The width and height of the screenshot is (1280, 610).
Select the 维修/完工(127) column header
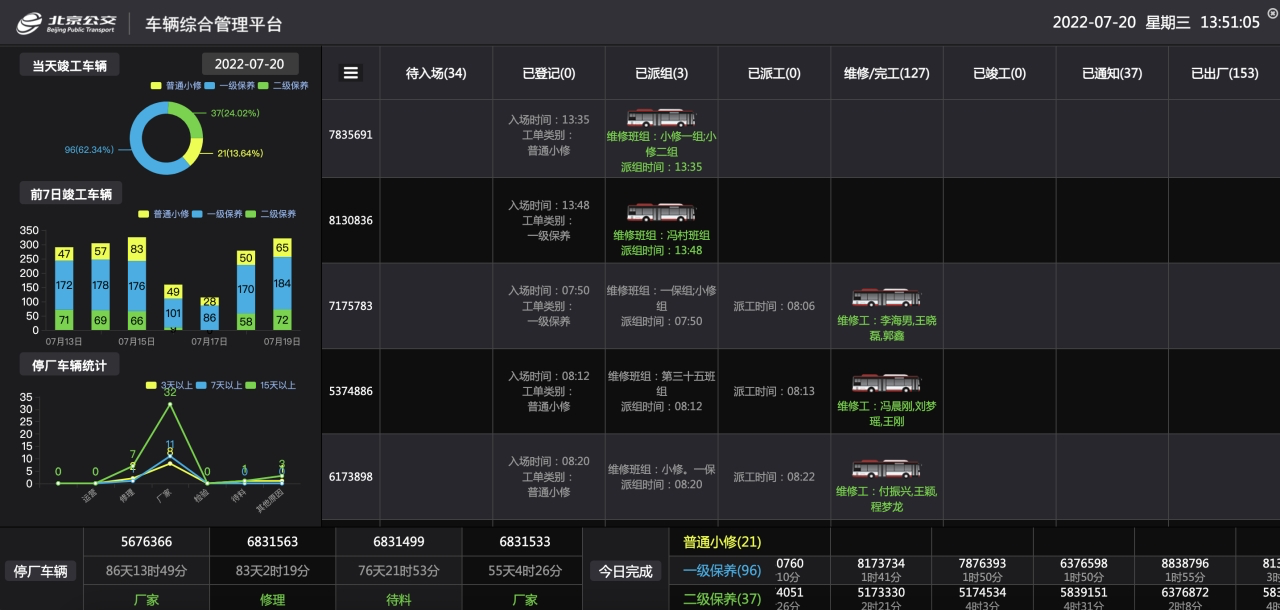886,73
